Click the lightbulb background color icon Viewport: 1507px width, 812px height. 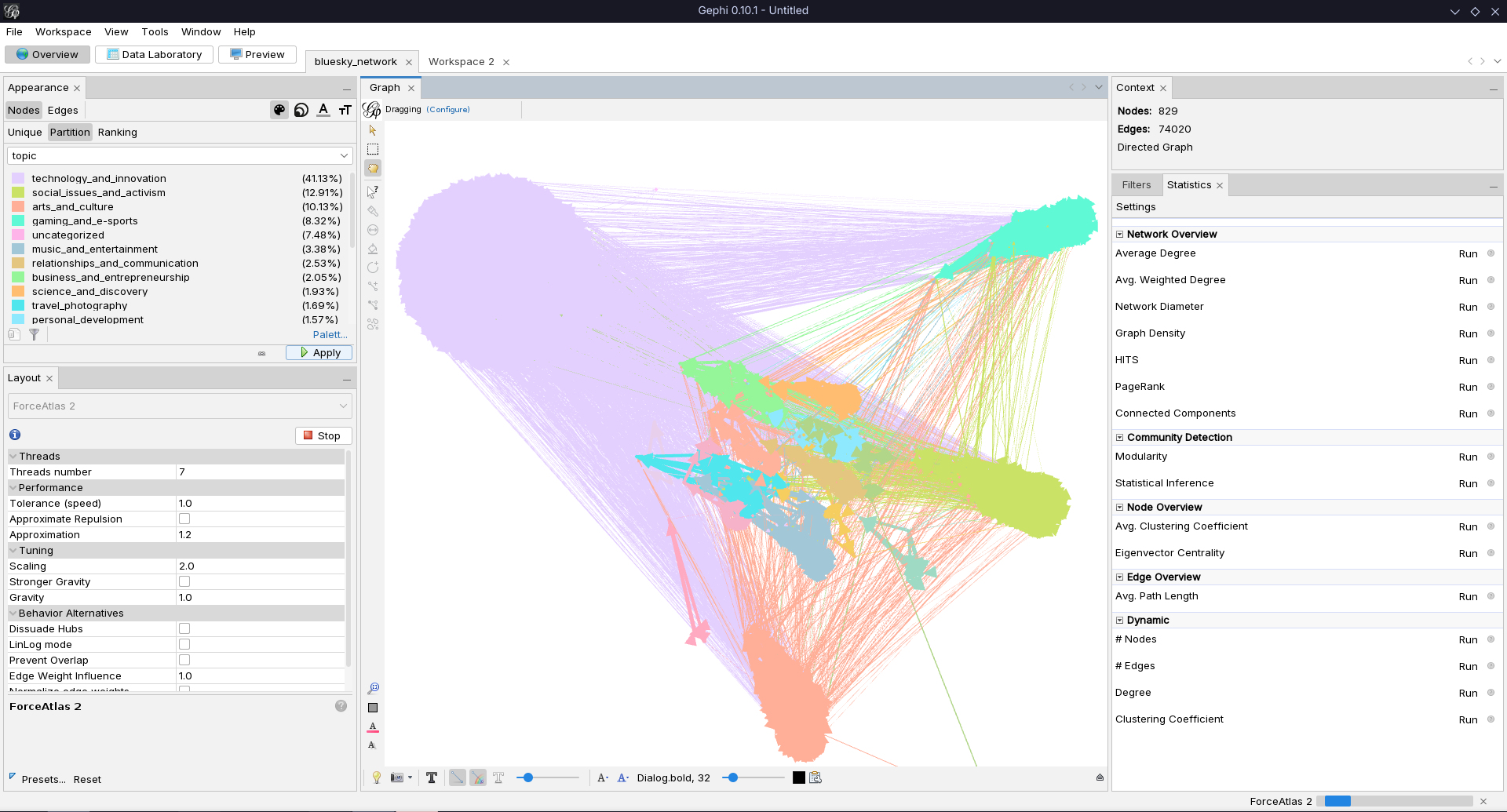pyautogui.click(x=377, y=777)
